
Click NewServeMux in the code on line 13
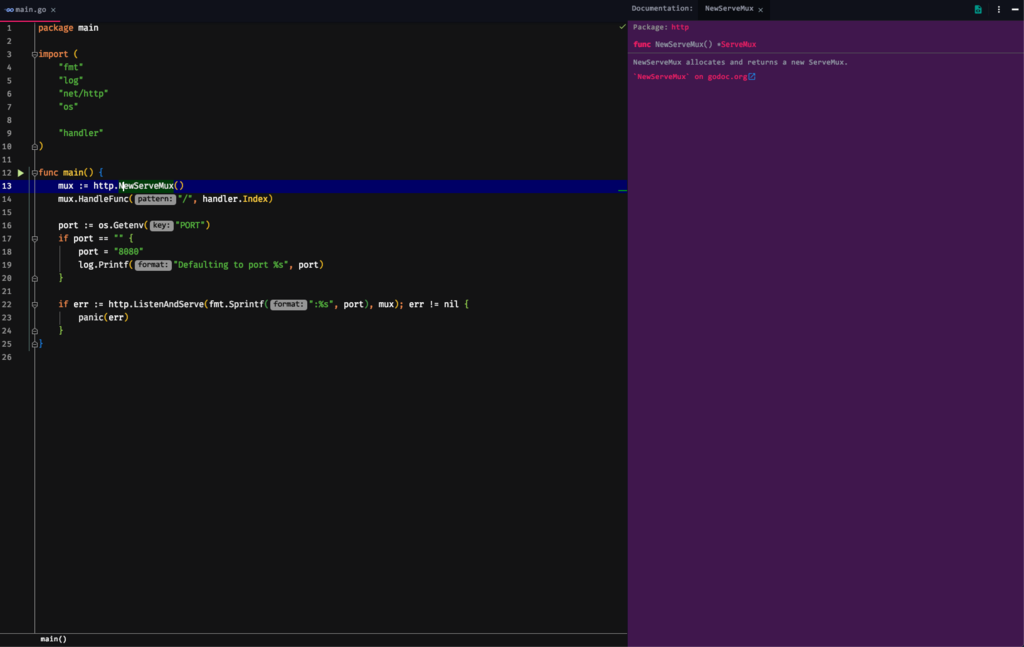(146, 186)
